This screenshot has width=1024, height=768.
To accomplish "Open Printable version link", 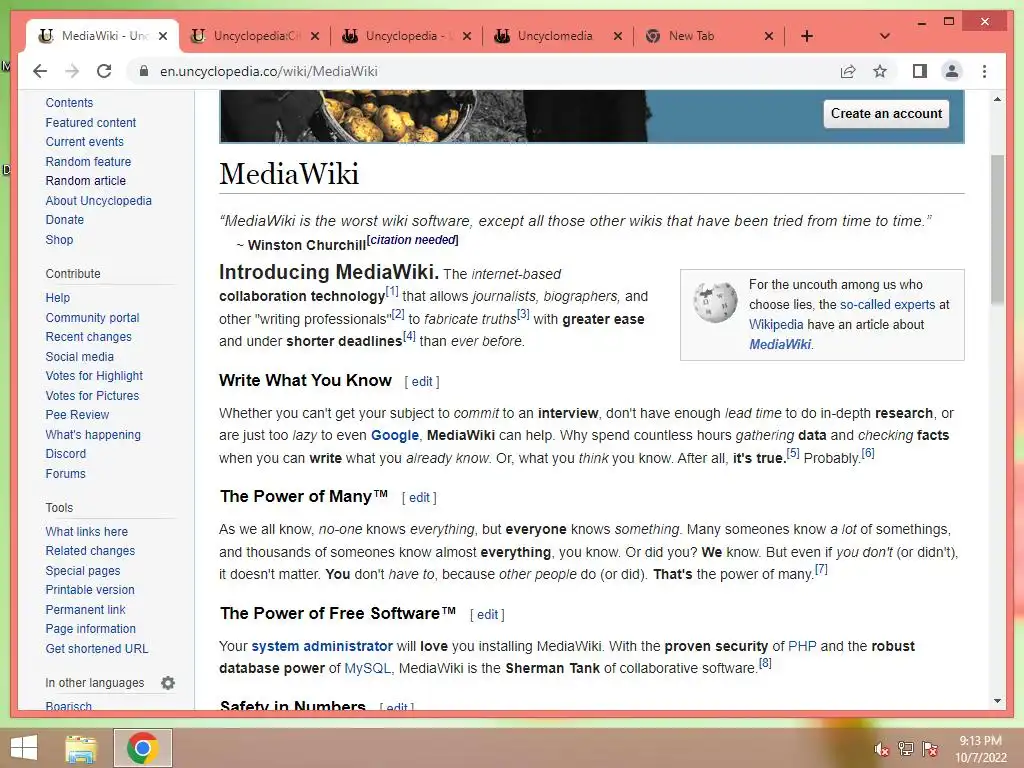I will pos(90,590).
